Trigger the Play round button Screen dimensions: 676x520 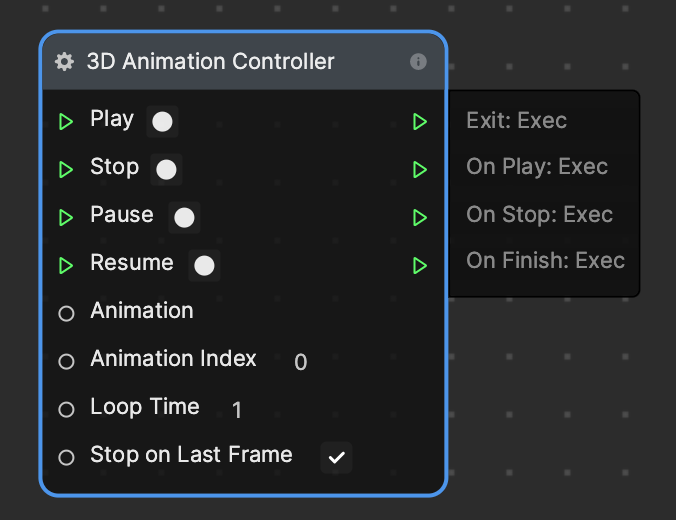click(x=162, y=122)
